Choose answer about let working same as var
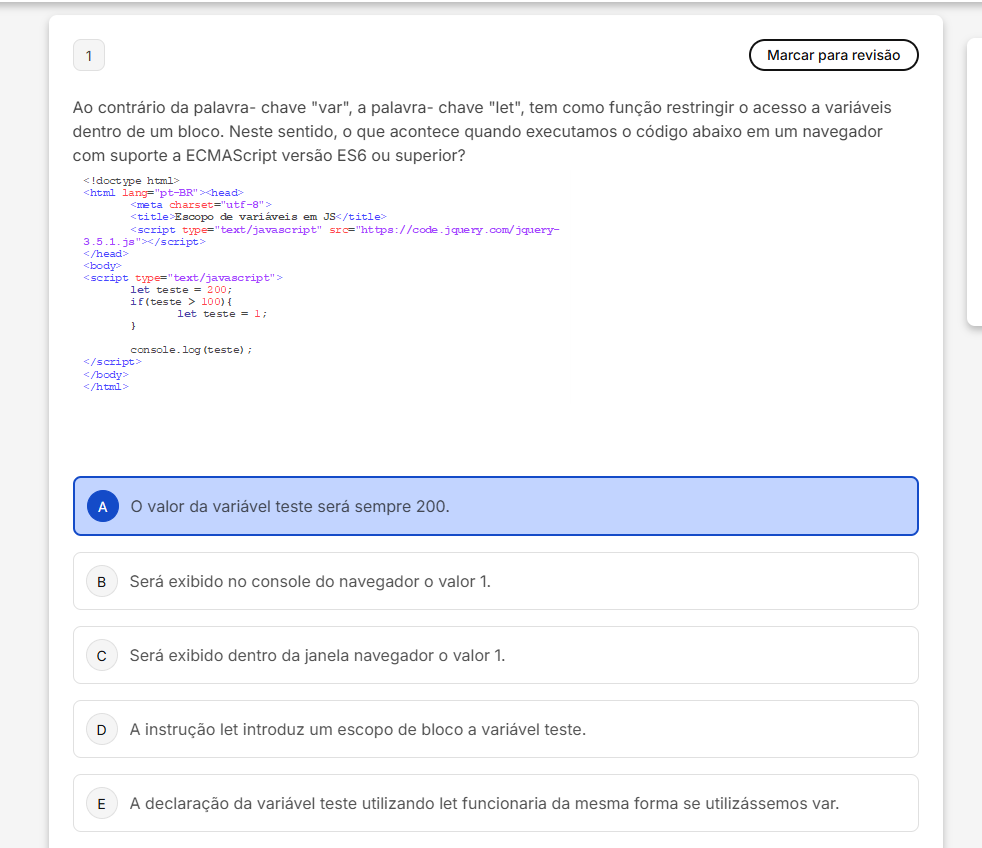Screen dimensions: 982x848 tap(484, 803)
